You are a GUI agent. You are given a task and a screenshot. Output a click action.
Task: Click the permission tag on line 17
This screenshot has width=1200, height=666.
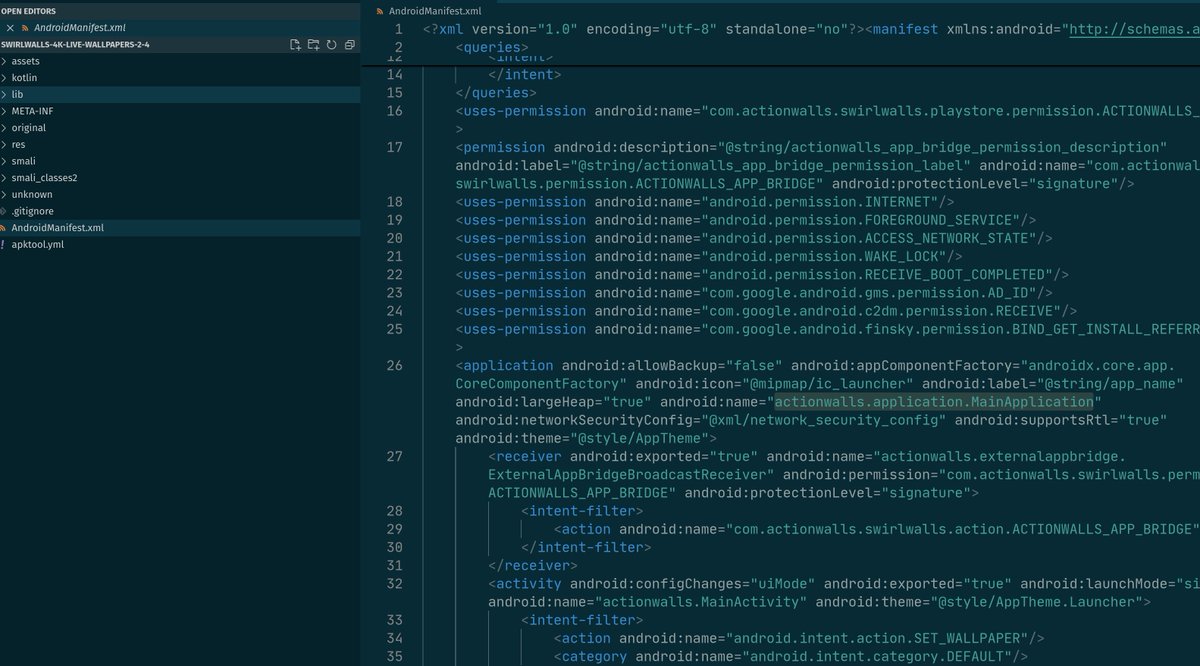[x=504, y=147]
